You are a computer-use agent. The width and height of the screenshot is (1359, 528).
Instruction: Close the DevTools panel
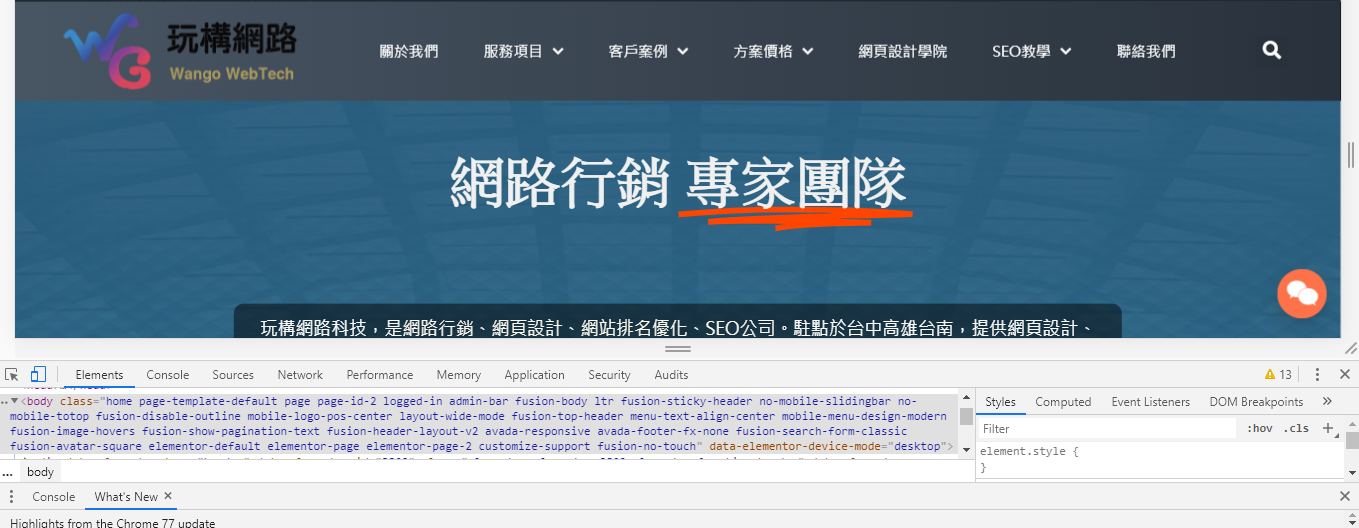click(x=1345, y=375)
